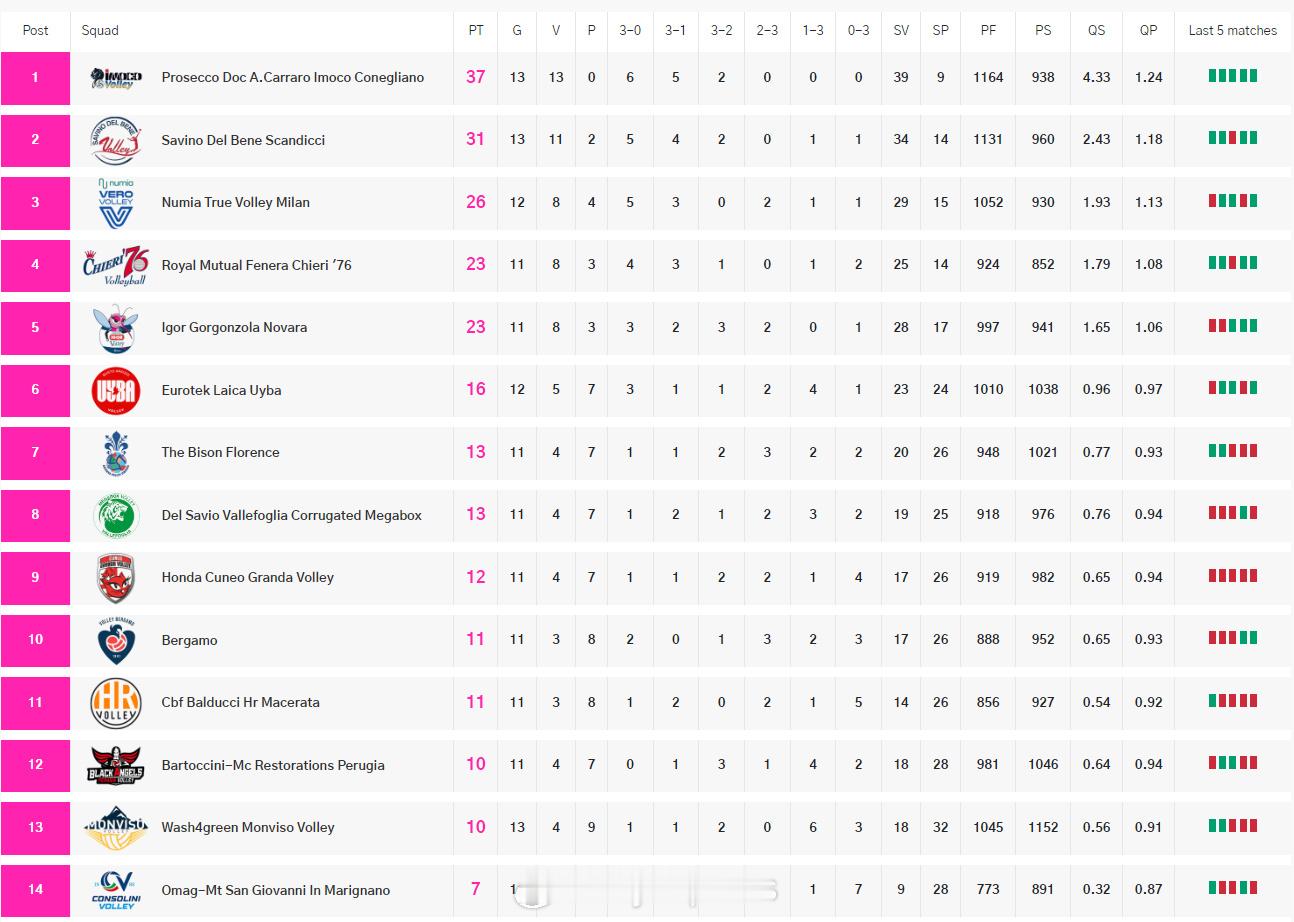View last 5 matches form for Scandicci
Screen dimensions: 1294x922
click(x=1233, y=138)
